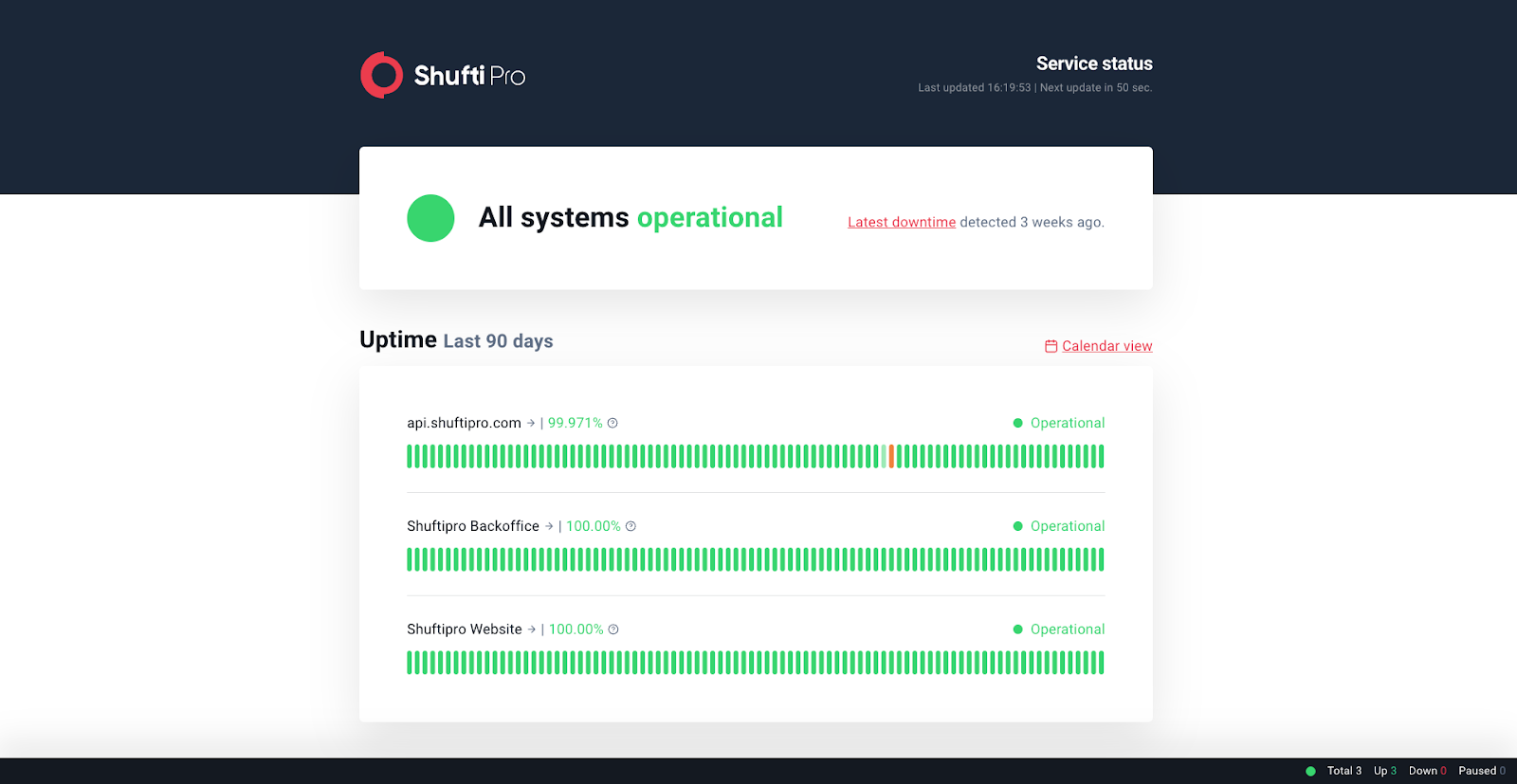1517x784 pixels.
Task: Click the arrow next to Shuftipro Backoffice
Action: click(x=549, y=526)
